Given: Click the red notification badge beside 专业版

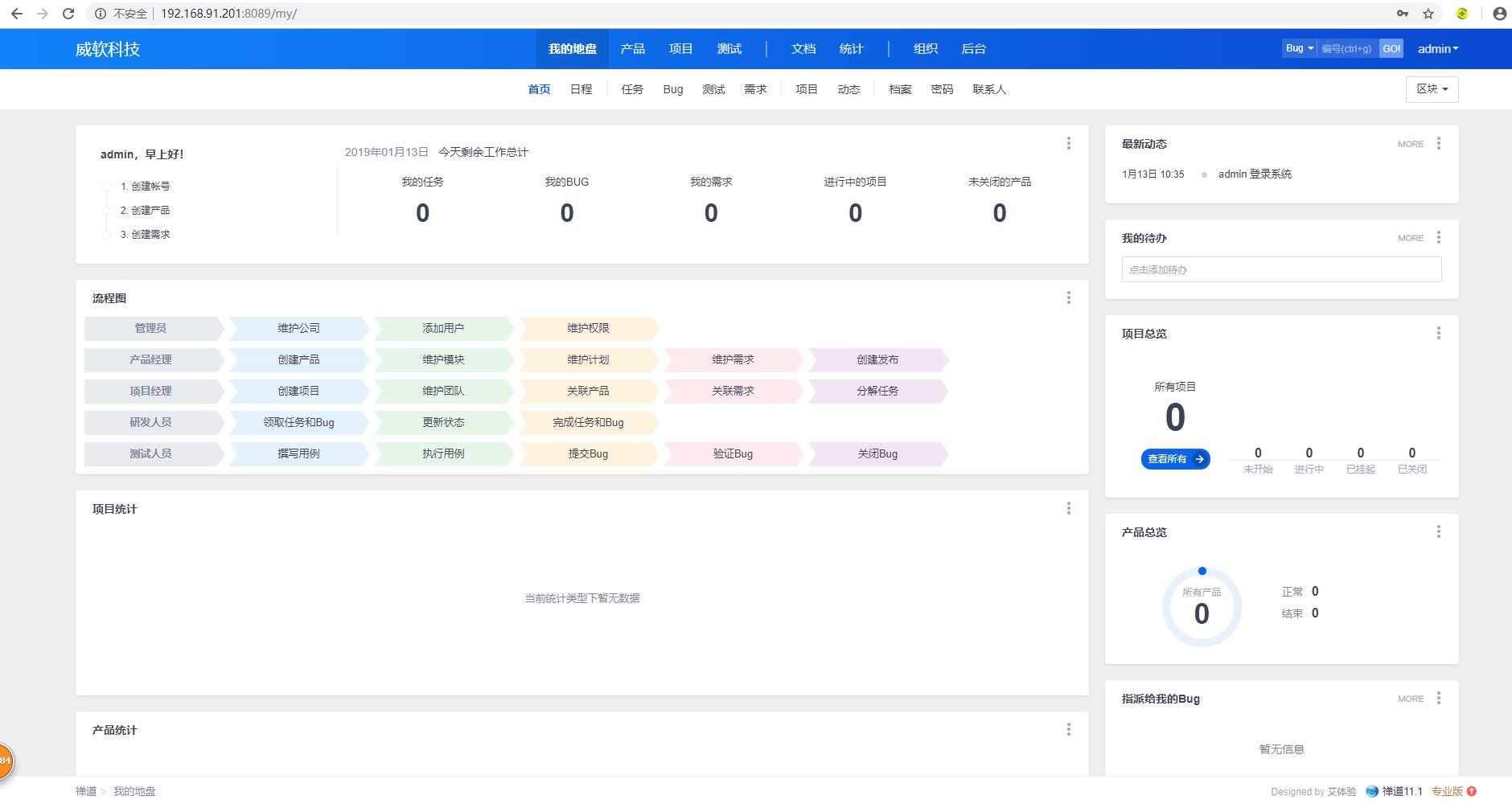Looking at the screenshot, I should (1471, 791).
